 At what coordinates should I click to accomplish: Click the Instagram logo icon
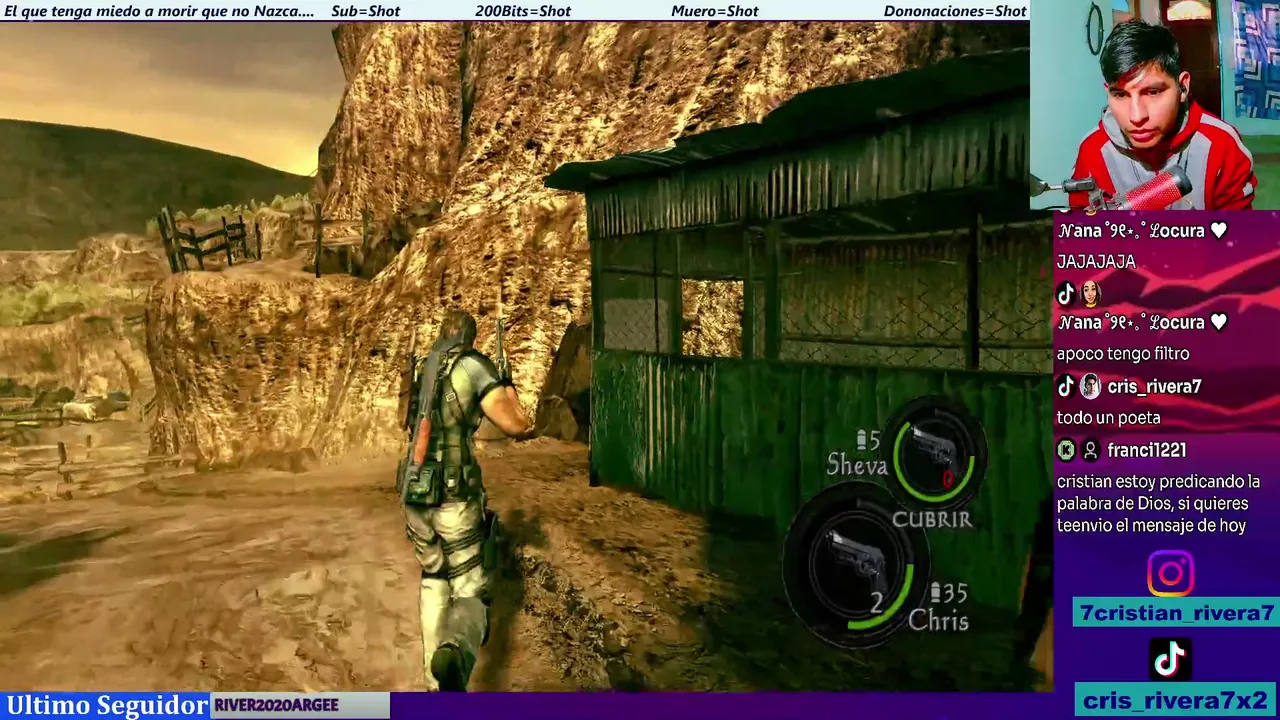[x=1170, y=574]
